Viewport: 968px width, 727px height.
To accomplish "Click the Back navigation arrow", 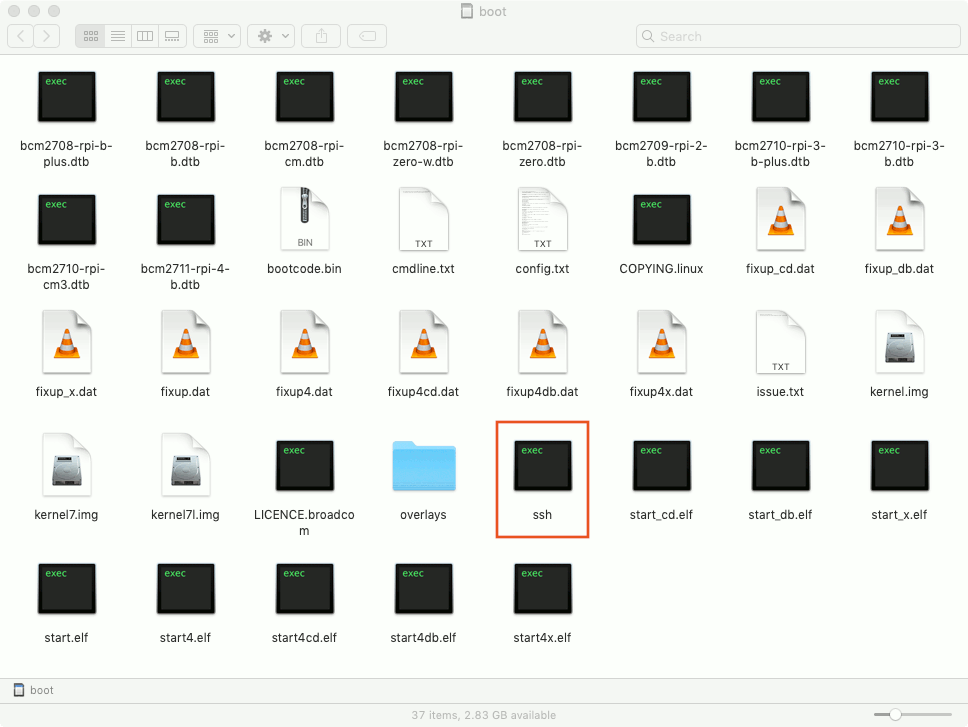I will [20, 35].
